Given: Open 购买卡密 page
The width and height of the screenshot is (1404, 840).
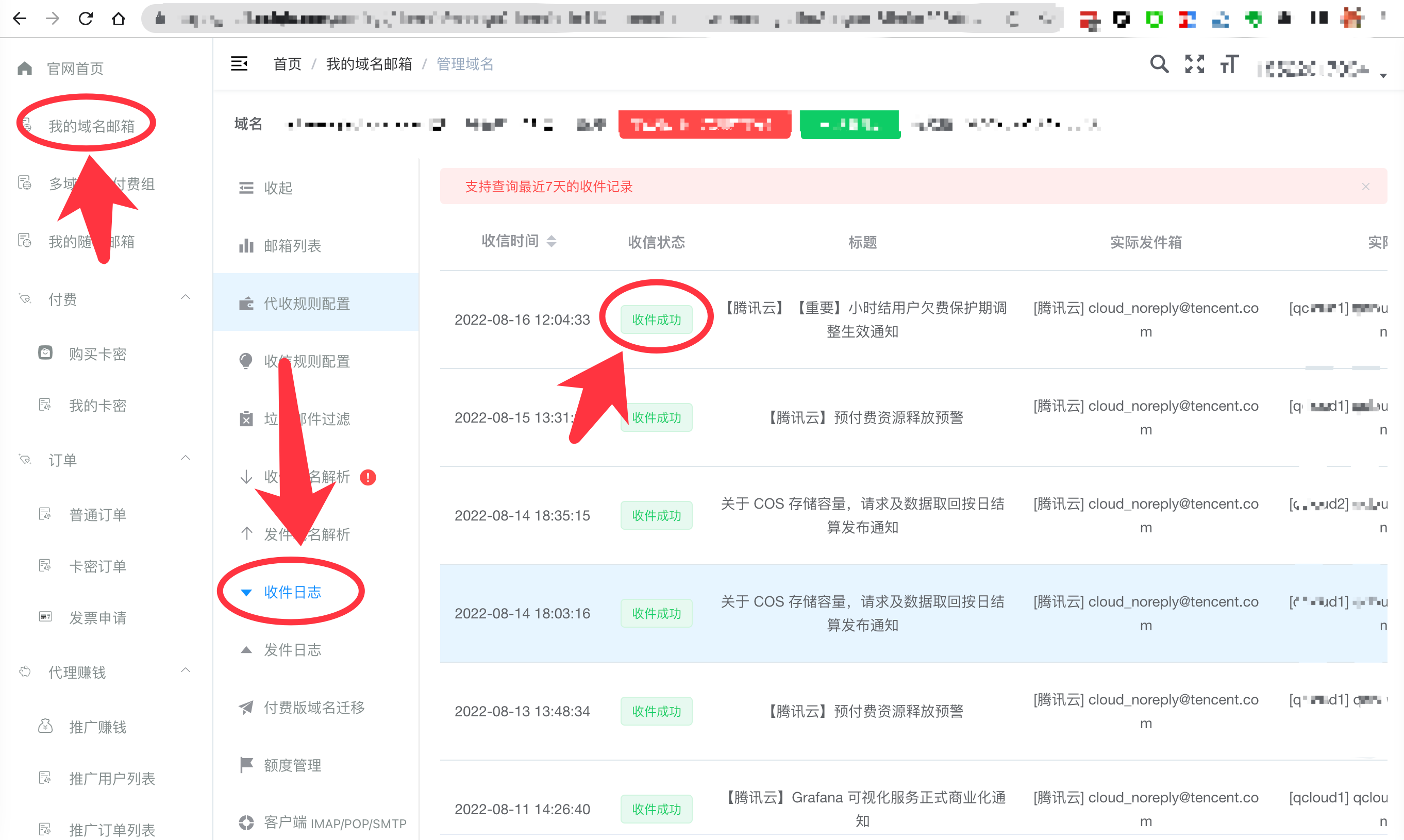Looking at the screenshot, I should tap(97, 354).
